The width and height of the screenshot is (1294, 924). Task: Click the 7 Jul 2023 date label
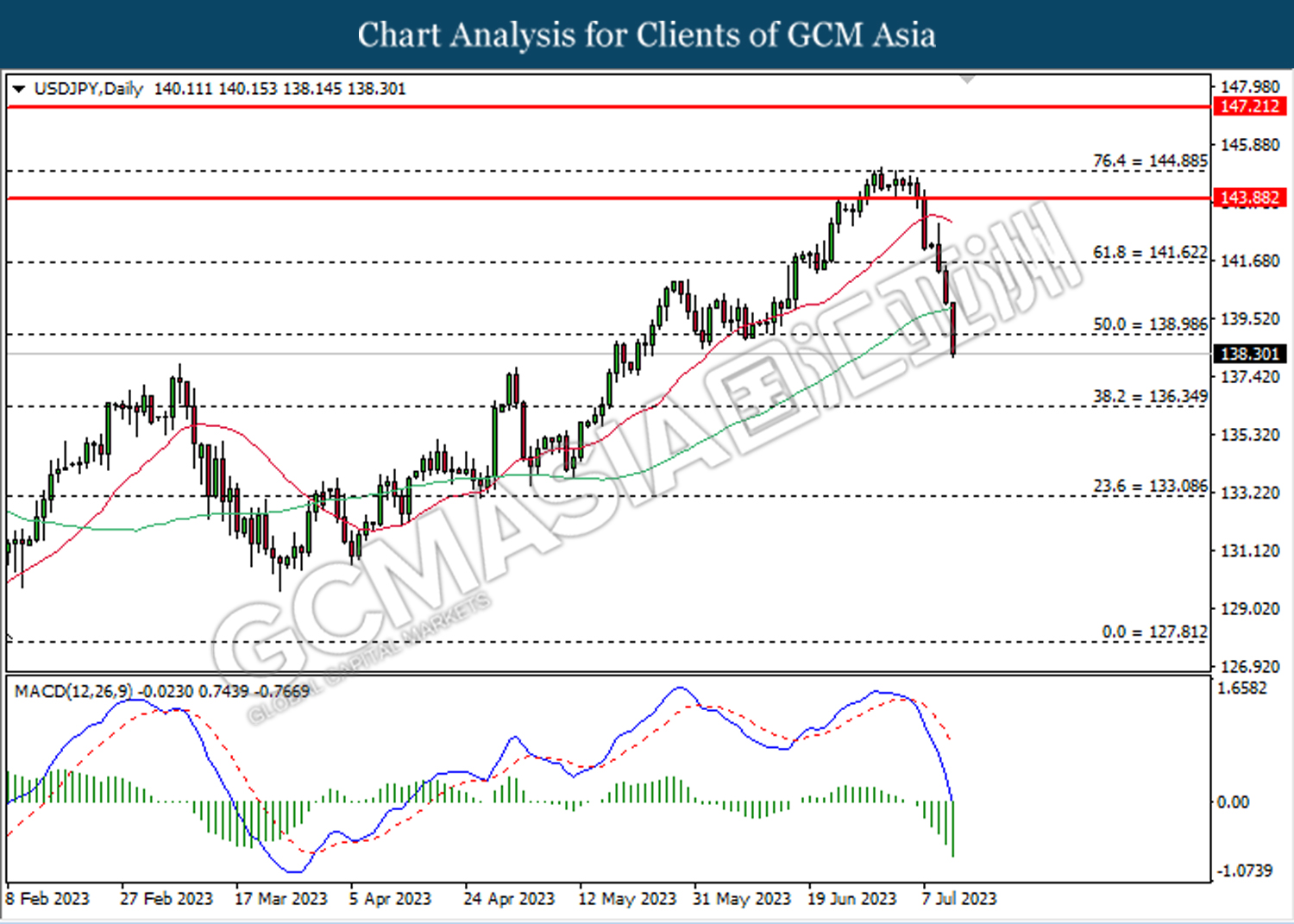click(959, 898)
